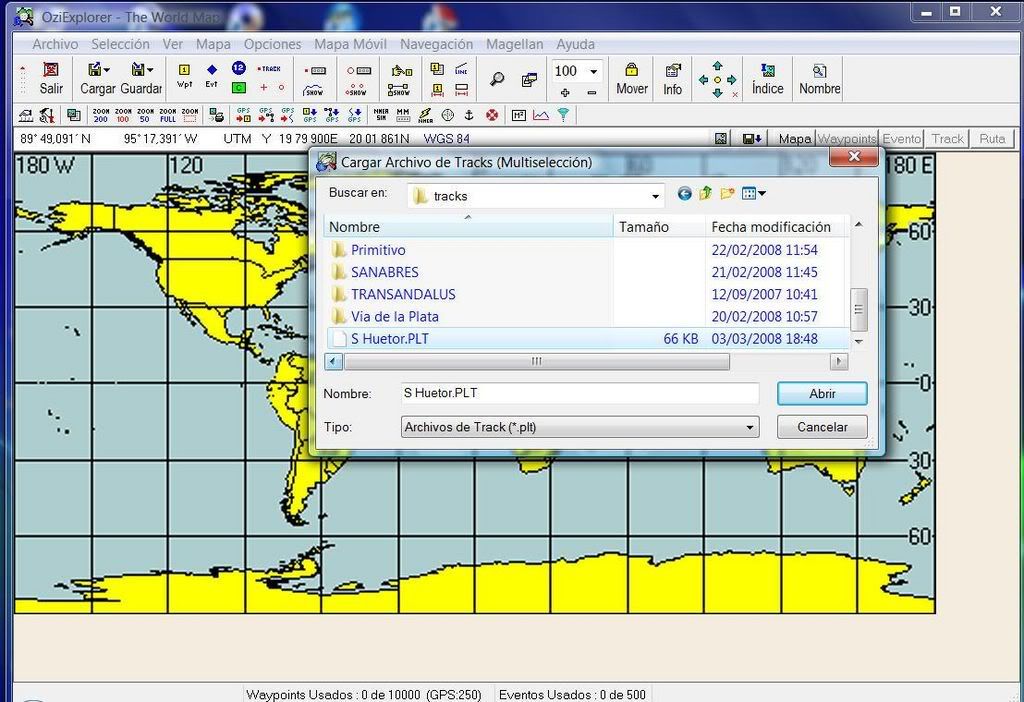Click the NMEA SIM simulator icon

(x=381, y=116)
